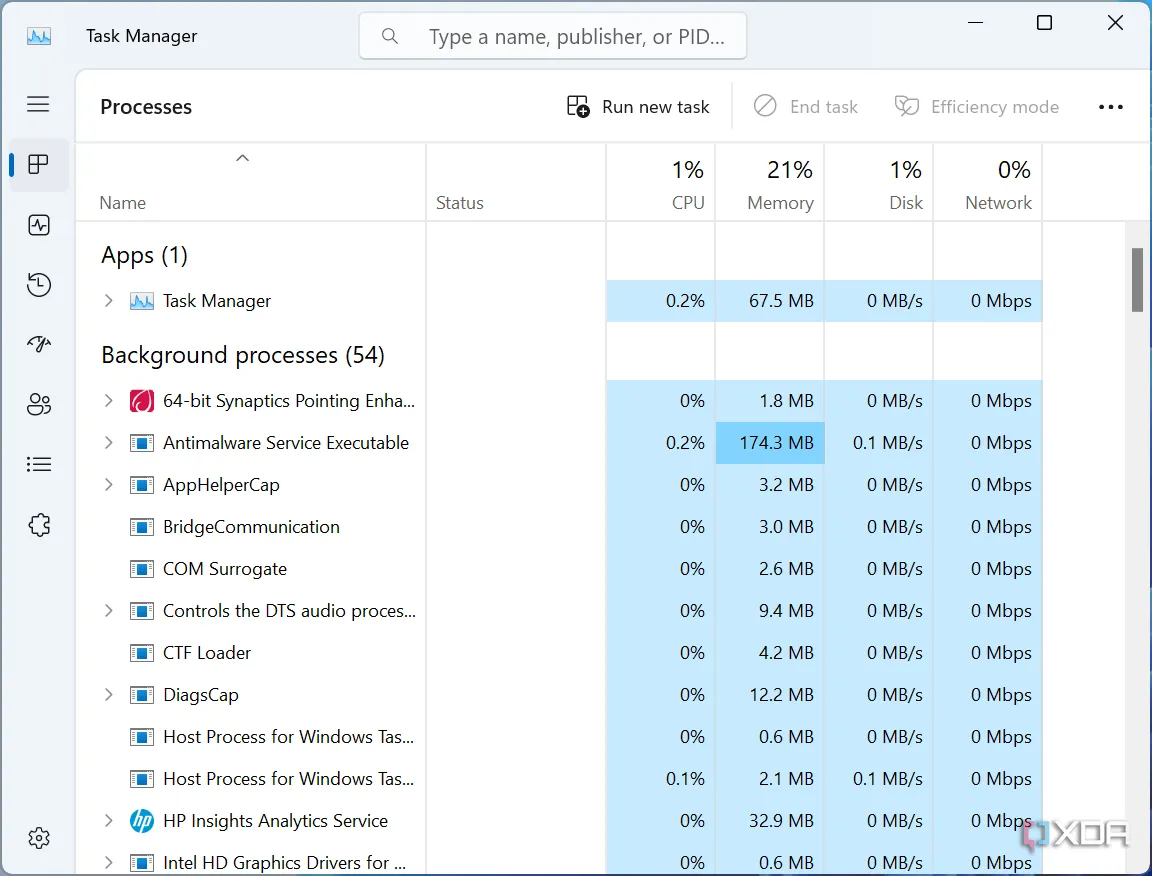Expand Antimalware Service Executable process

(x=109, y=443)
